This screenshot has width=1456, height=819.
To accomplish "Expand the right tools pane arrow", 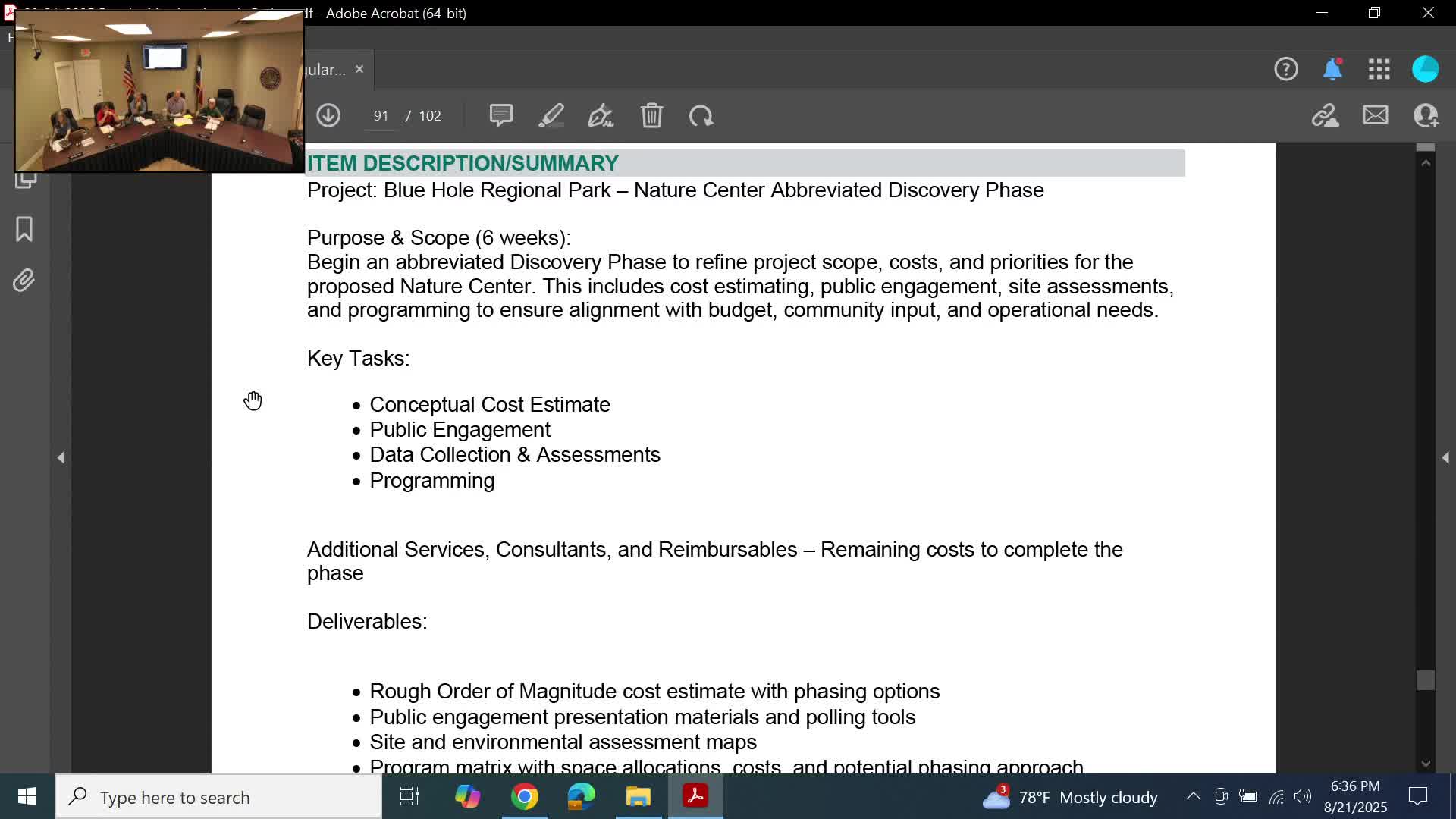I will click(1445, 457).
